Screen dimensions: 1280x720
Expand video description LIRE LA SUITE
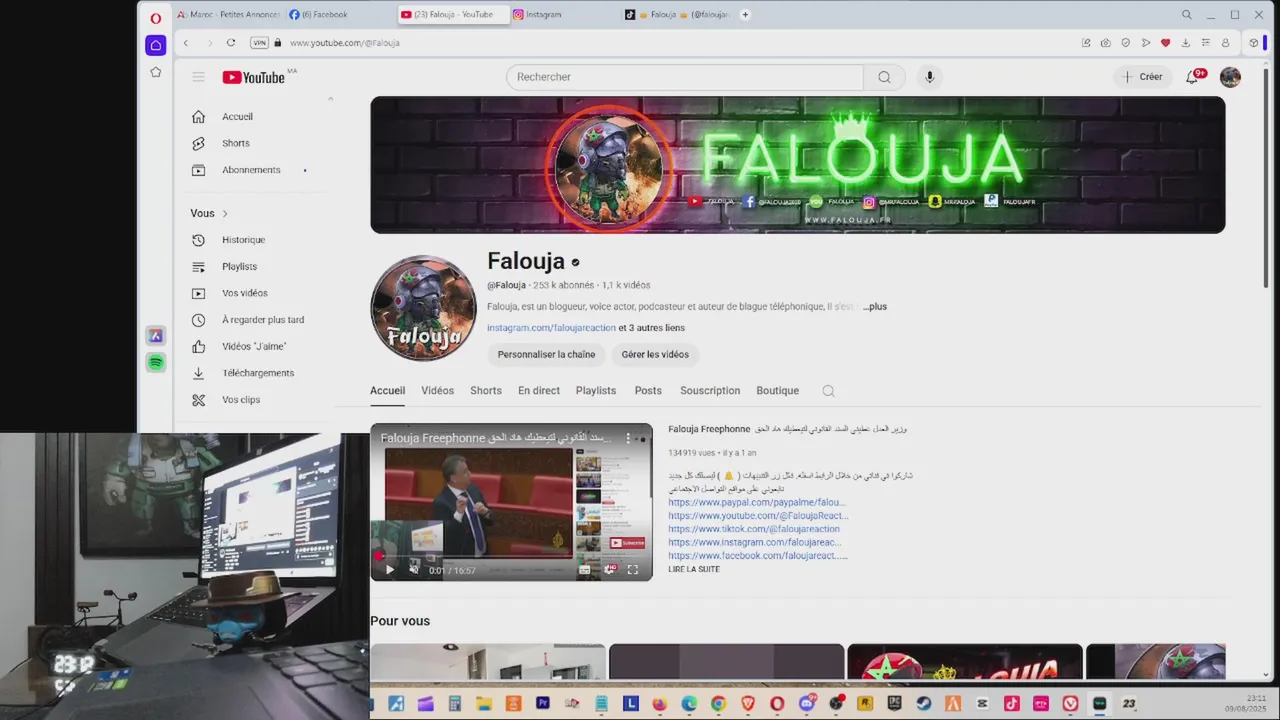[694, 570]
